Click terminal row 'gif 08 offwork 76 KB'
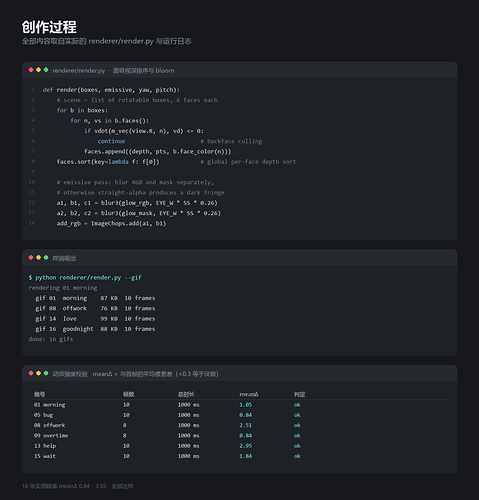Screen dimensions: 479x500 [x=95, y=309]
